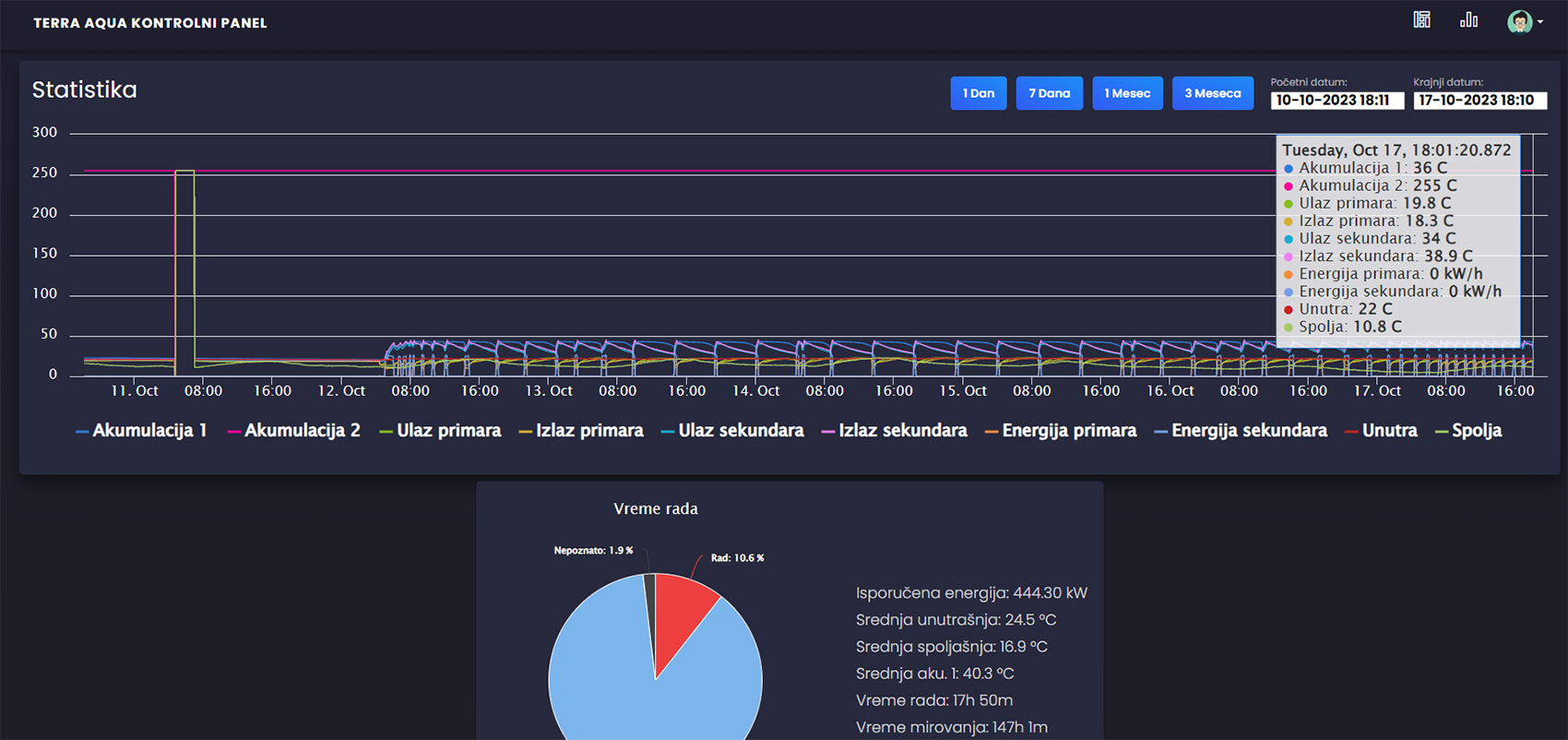The height and width of the screenshot is (740, 1568).
Task: Edit the Krajnji datum end date field
Action: (1480, 101)
